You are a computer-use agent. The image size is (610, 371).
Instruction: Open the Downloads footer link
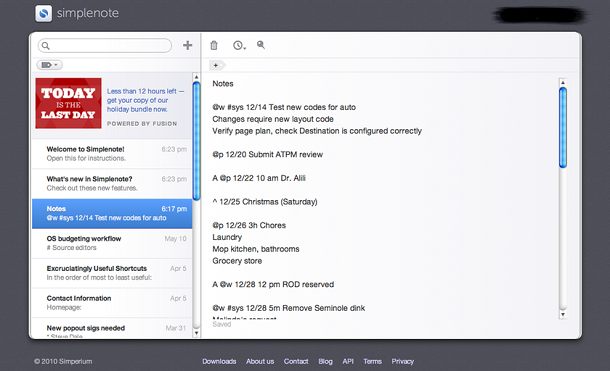[x=219, y=361]
